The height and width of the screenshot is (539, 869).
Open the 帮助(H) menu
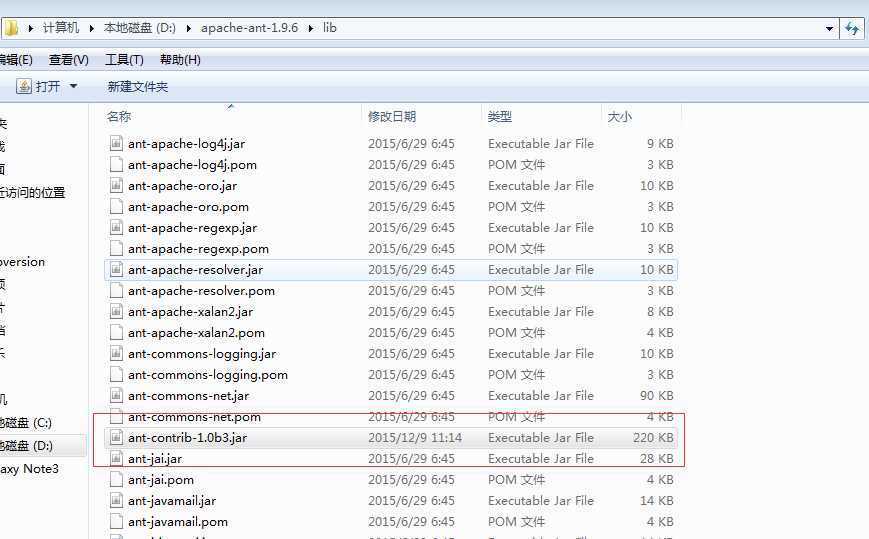point(180,60)
